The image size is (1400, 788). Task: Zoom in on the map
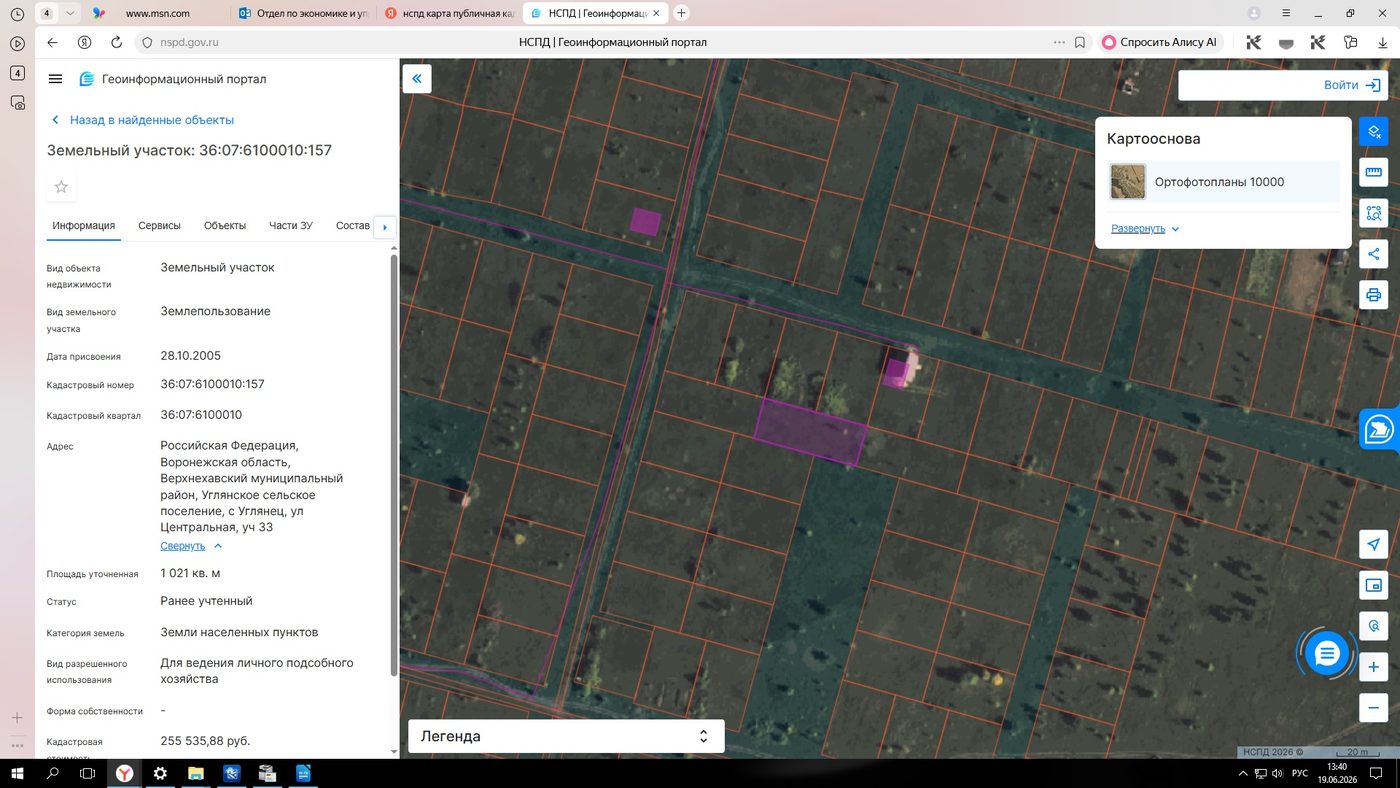point(1374,667)
